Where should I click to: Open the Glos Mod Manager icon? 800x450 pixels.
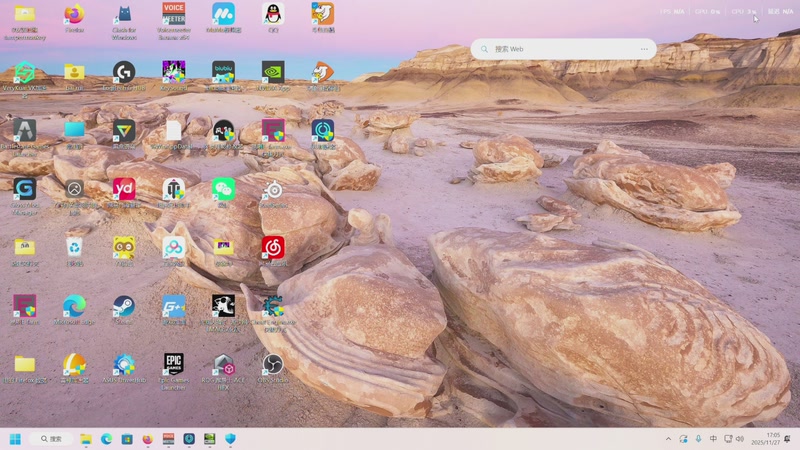[x=24, y=196]
